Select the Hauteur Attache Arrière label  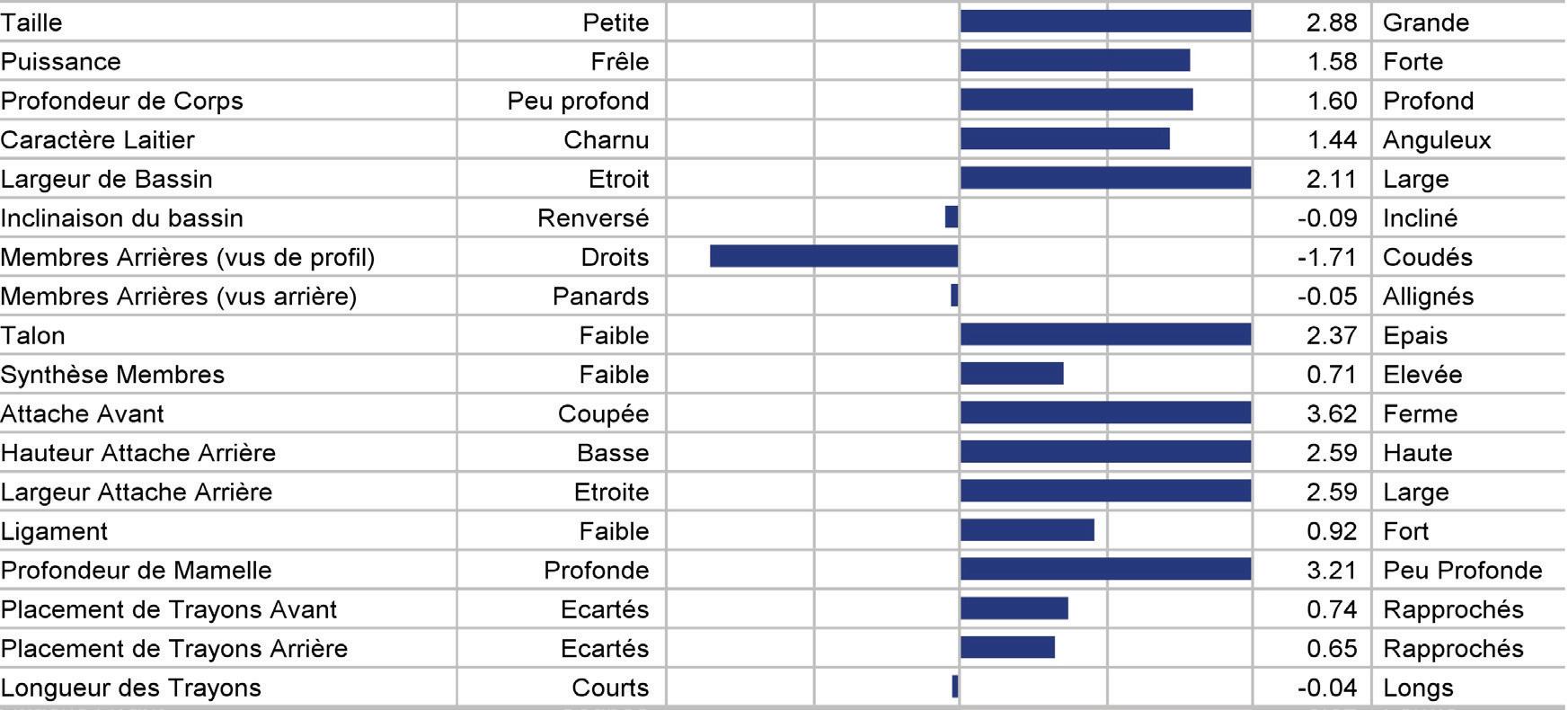point(137,452)
